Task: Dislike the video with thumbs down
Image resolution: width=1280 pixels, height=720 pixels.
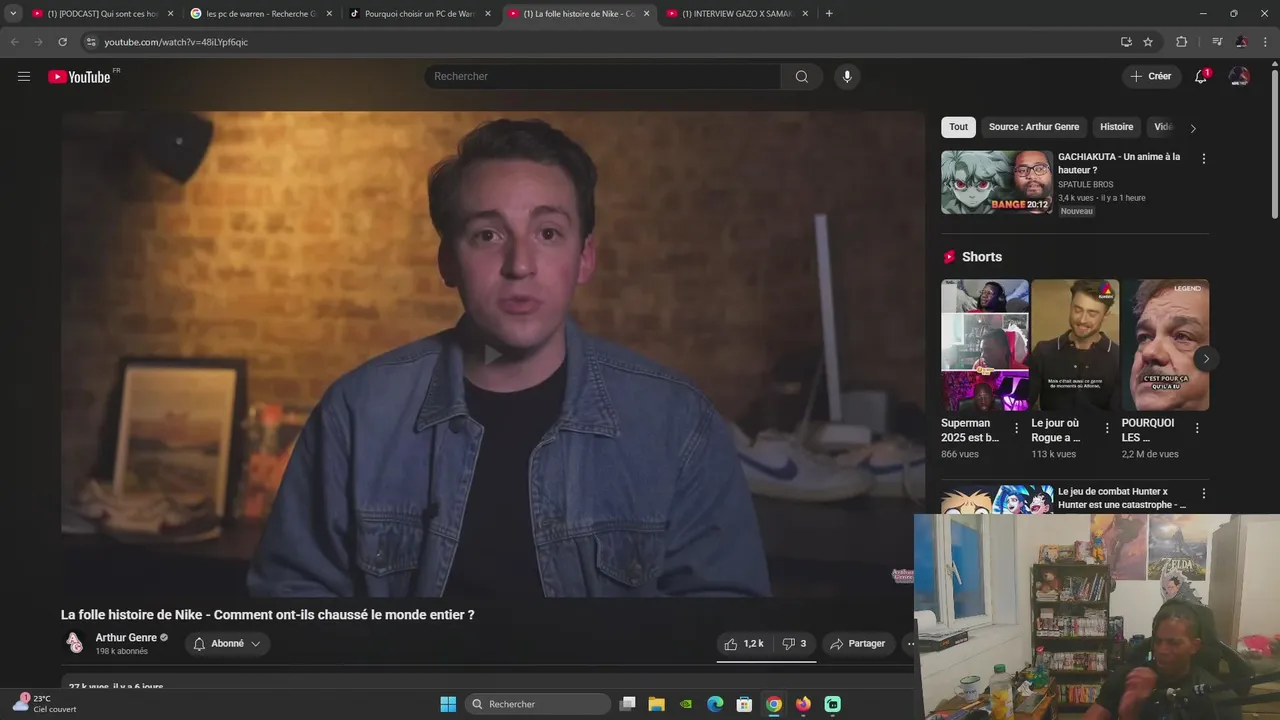Action: pos(794,644)
